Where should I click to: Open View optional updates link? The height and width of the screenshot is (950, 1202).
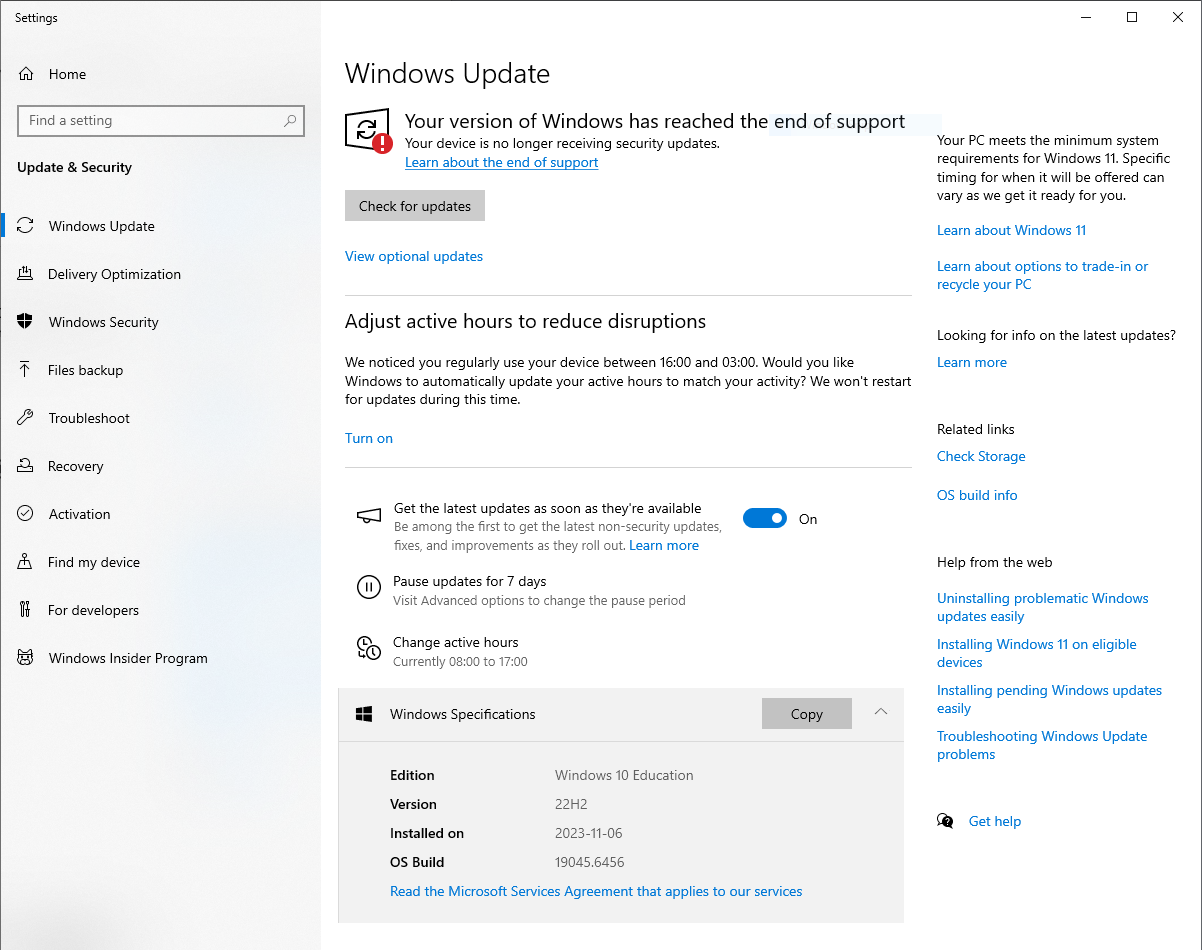click(x=414, y=256)
